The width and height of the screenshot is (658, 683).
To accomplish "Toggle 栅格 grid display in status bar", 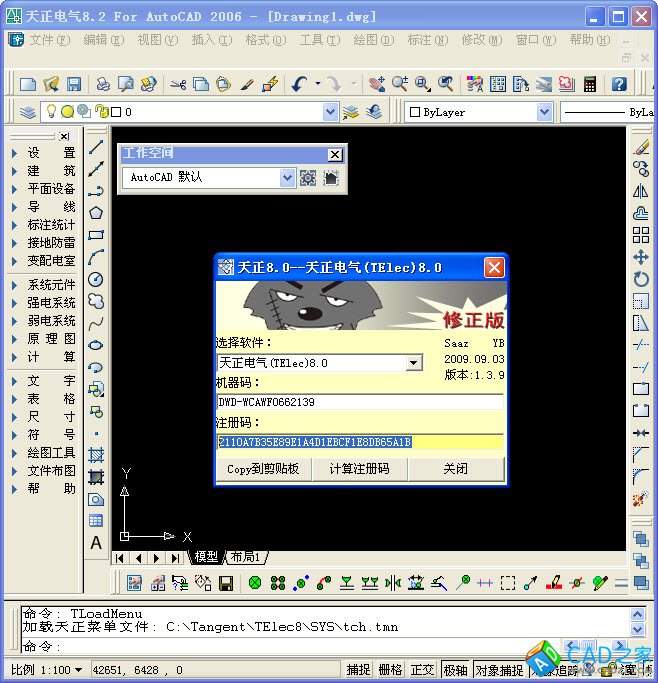I will (390, 669).
